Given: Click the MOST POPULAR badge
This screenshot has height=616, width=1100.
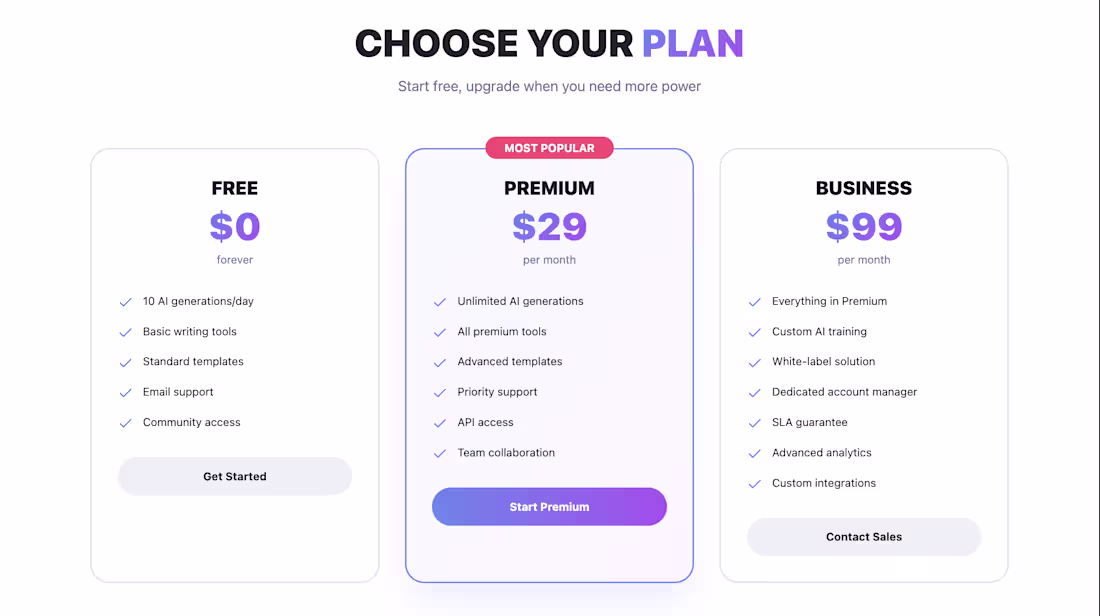Looking at the screenshot, I should pos(549,147).
